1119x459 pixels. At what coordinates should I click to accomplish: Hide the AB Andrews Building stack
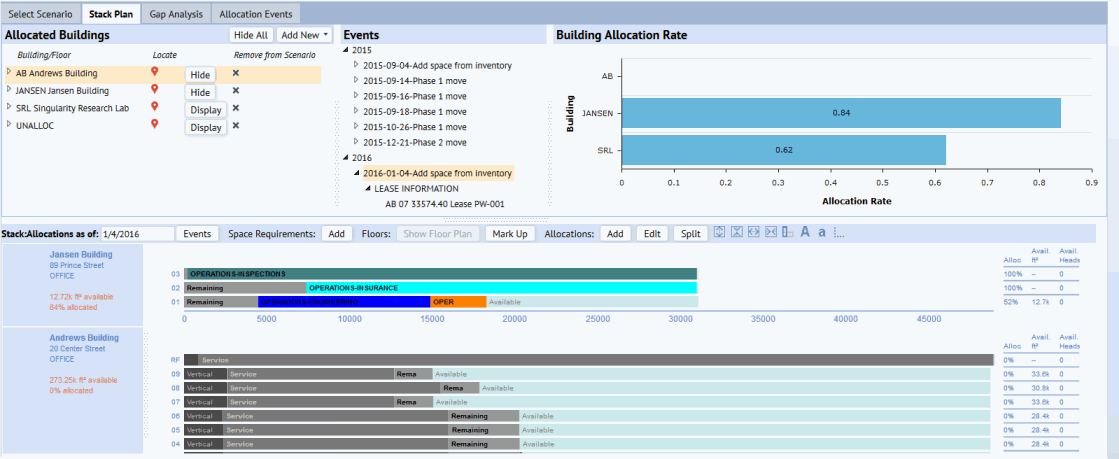point(201,75)
